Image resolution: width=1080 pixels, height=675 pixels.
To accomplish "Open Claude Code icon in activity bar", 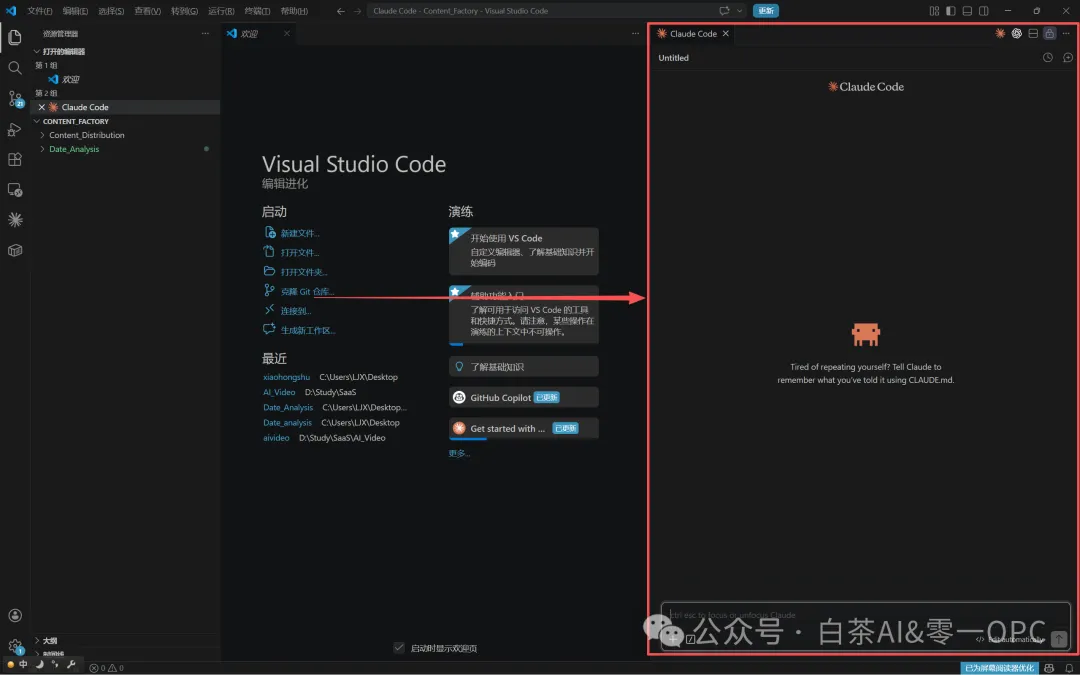I will click(x=14, y=220).
